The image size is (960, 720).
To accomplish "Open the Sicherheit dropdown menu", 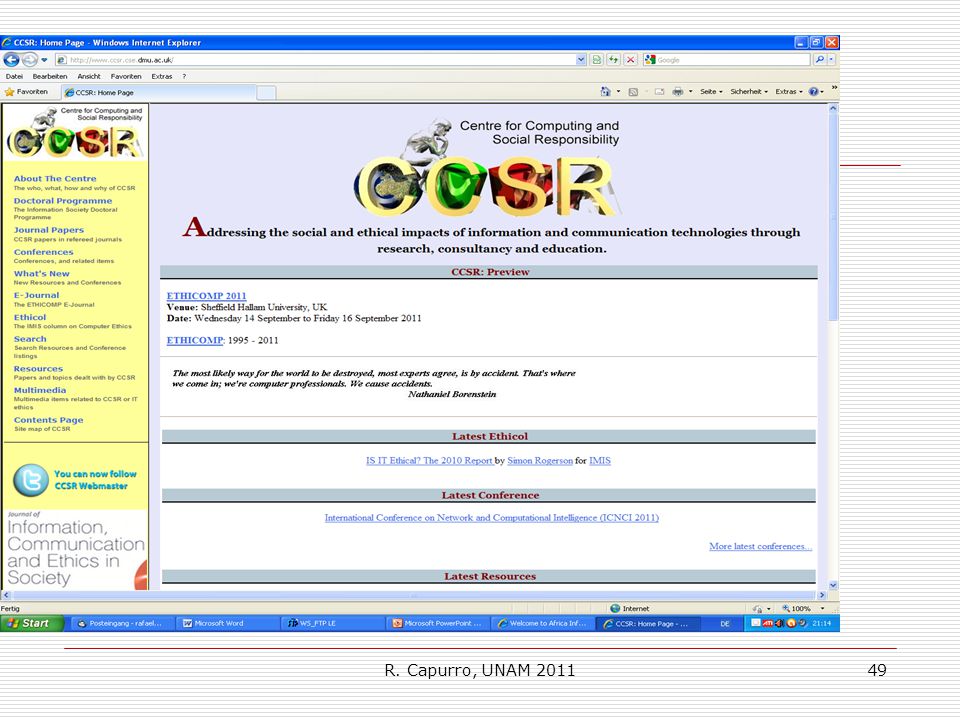I will 749,92.
